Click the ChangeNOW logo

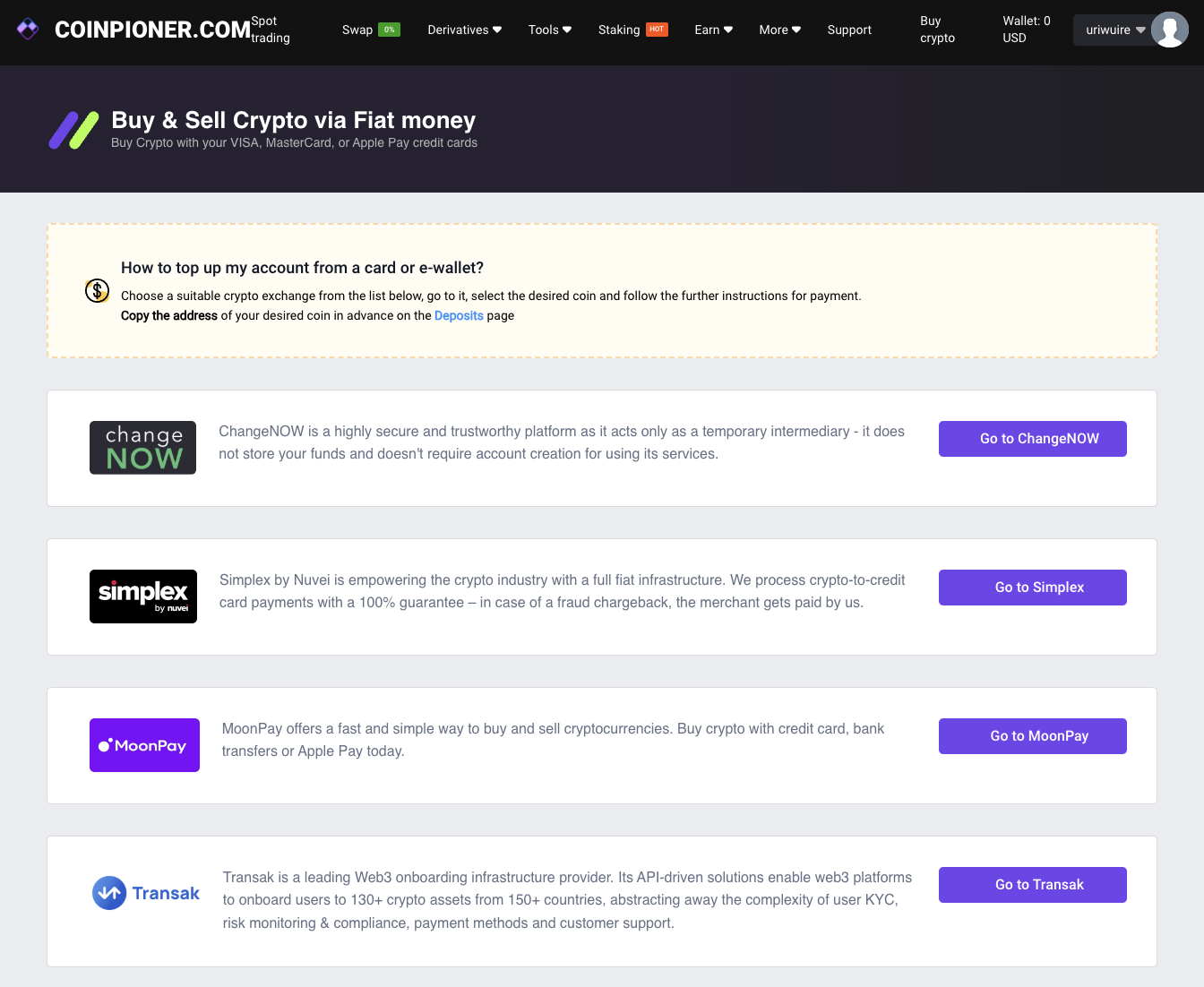coord(142,448)
